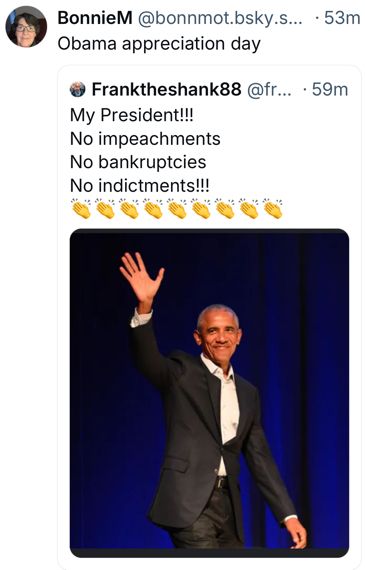Open the @bonnmot.bsky.s... handle link
Screen dimensions: 365x570
click(x=220, y=18)
